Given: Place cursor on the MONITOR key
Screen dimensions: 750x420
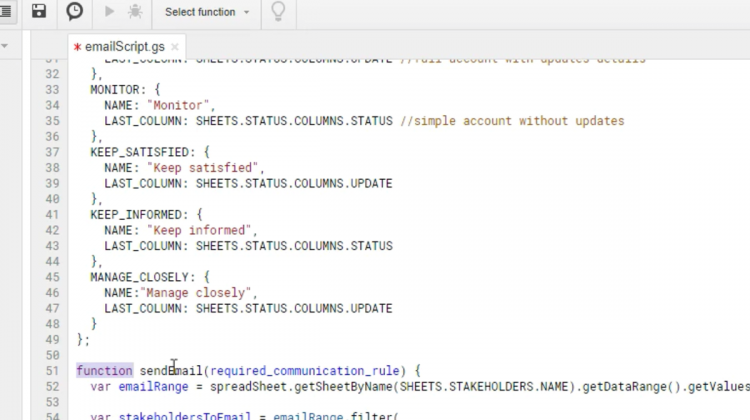Looking at the screenshot, I should tap(116, 90).
